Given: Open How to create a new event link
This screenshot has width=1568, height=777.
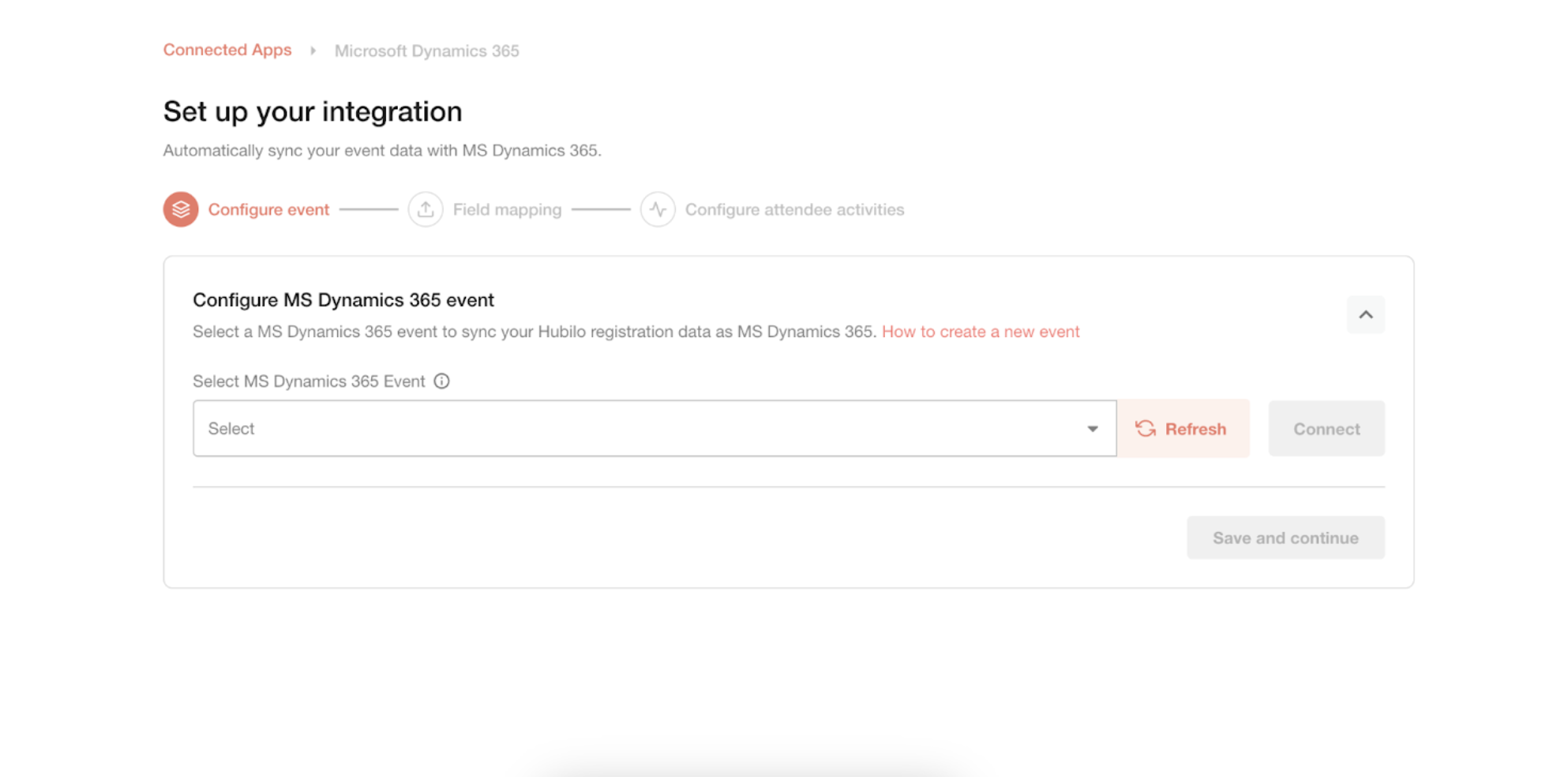Looking at the screenshot, I should (981, 332).
